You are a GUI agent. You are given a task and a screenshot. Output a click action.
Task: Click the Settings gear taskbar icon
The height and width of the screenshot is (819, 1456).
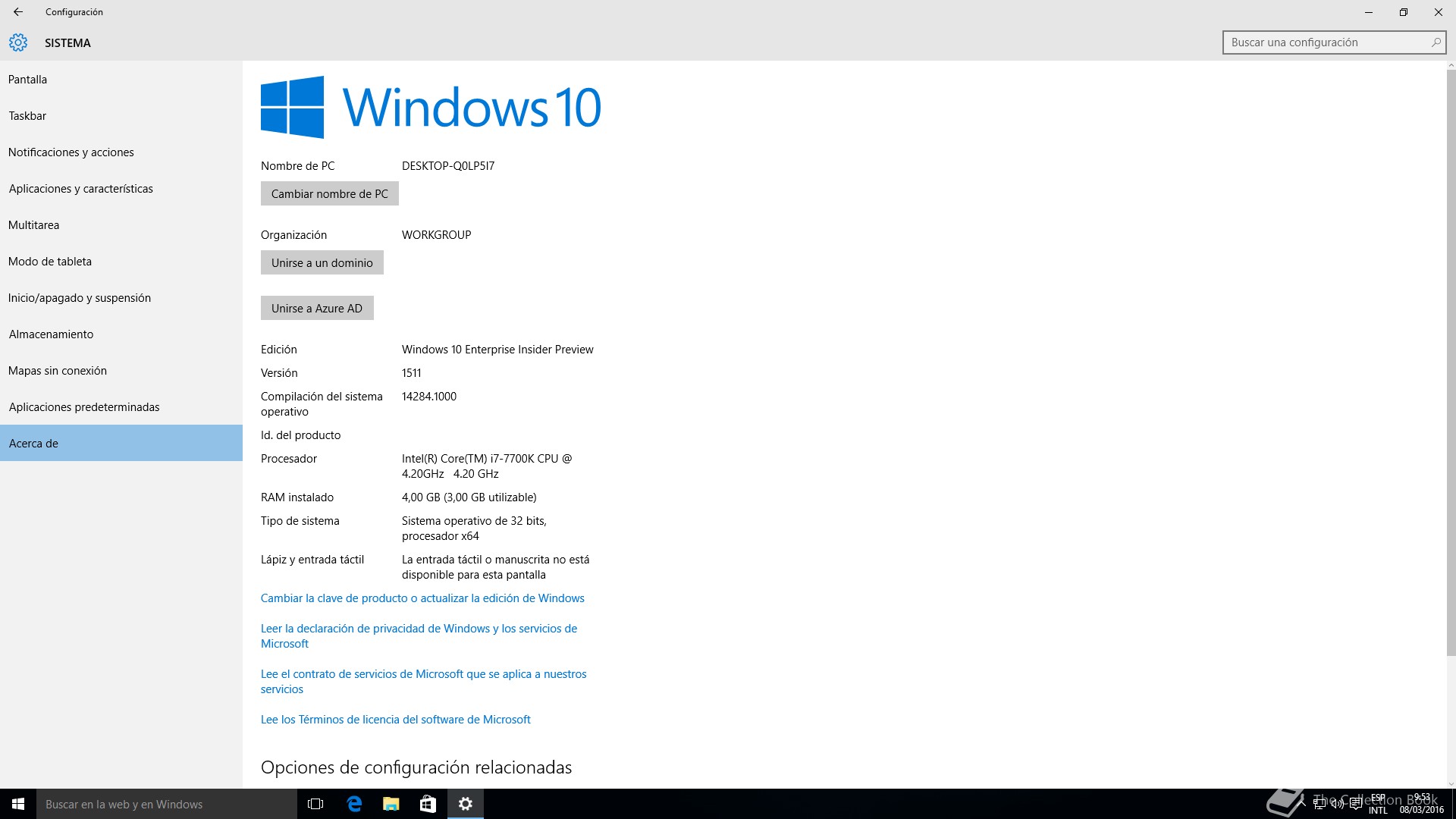point(466,804)
